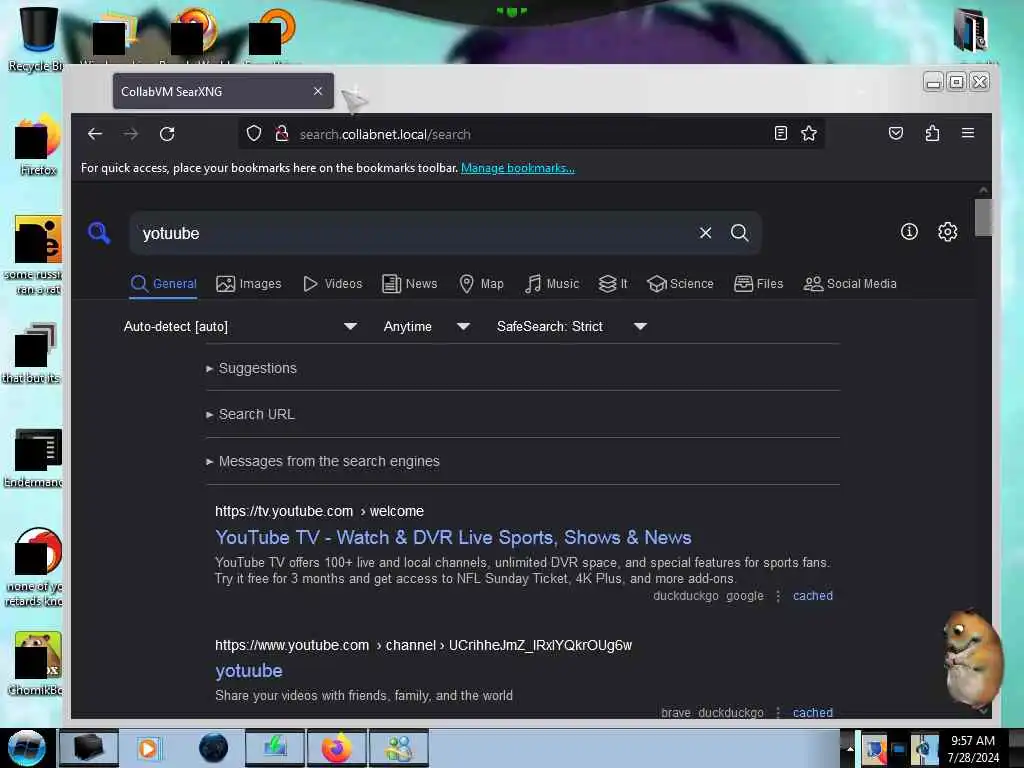The width and height of the screenshot is (1024, 768).
Task: Launch Firefox from the taskbar
Action: [x=336, y=748]
